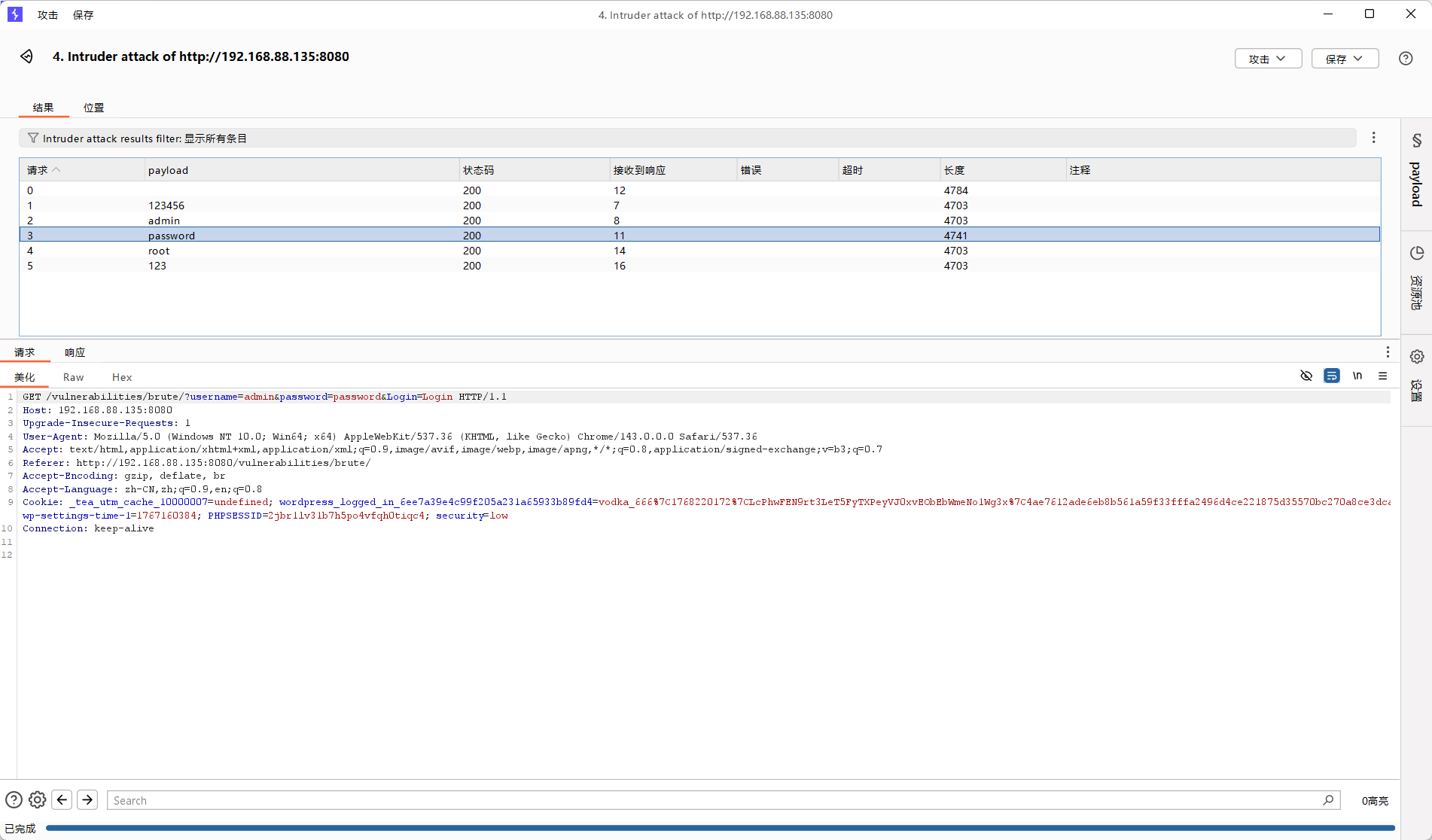Open the payload side panel

pyautogui.click(x=1416, y=174)
